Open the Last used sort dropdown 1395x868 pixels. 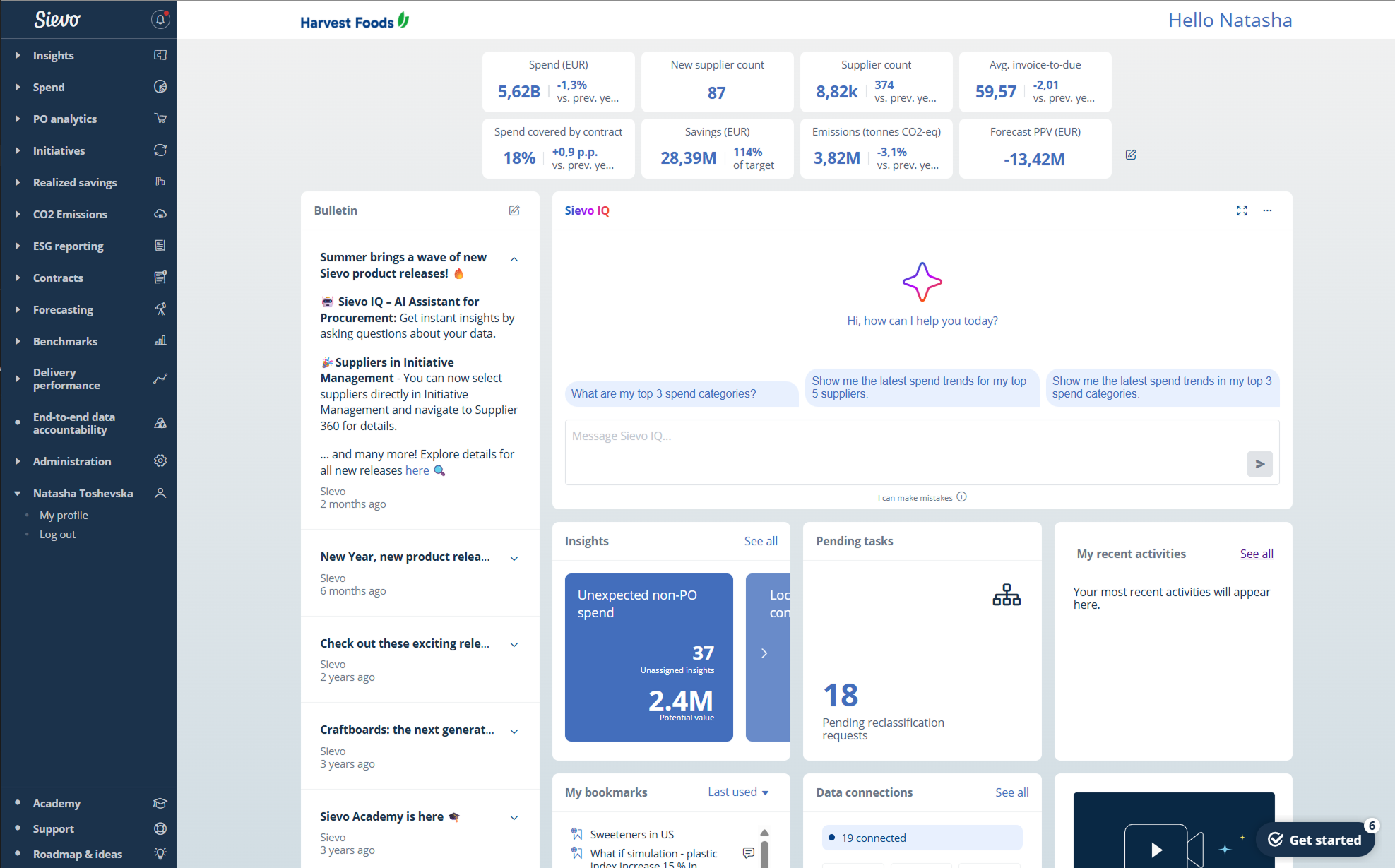pyautogui.click(x=738, y=792)
